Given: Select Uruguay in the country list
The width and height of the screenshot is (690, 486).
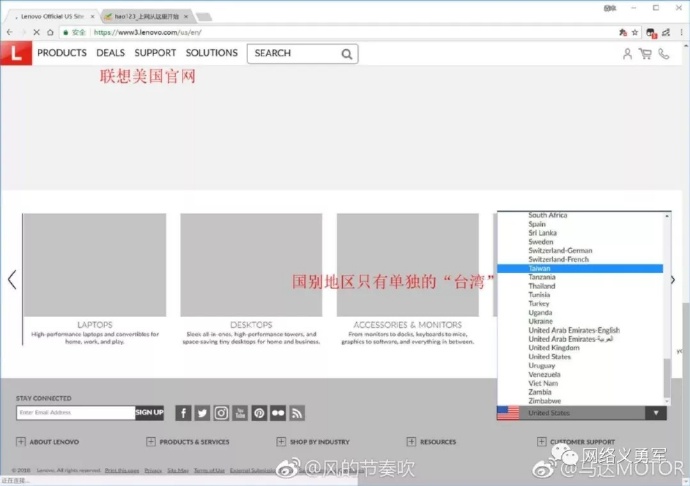Looking at the screenshot, I should point(580,365).
